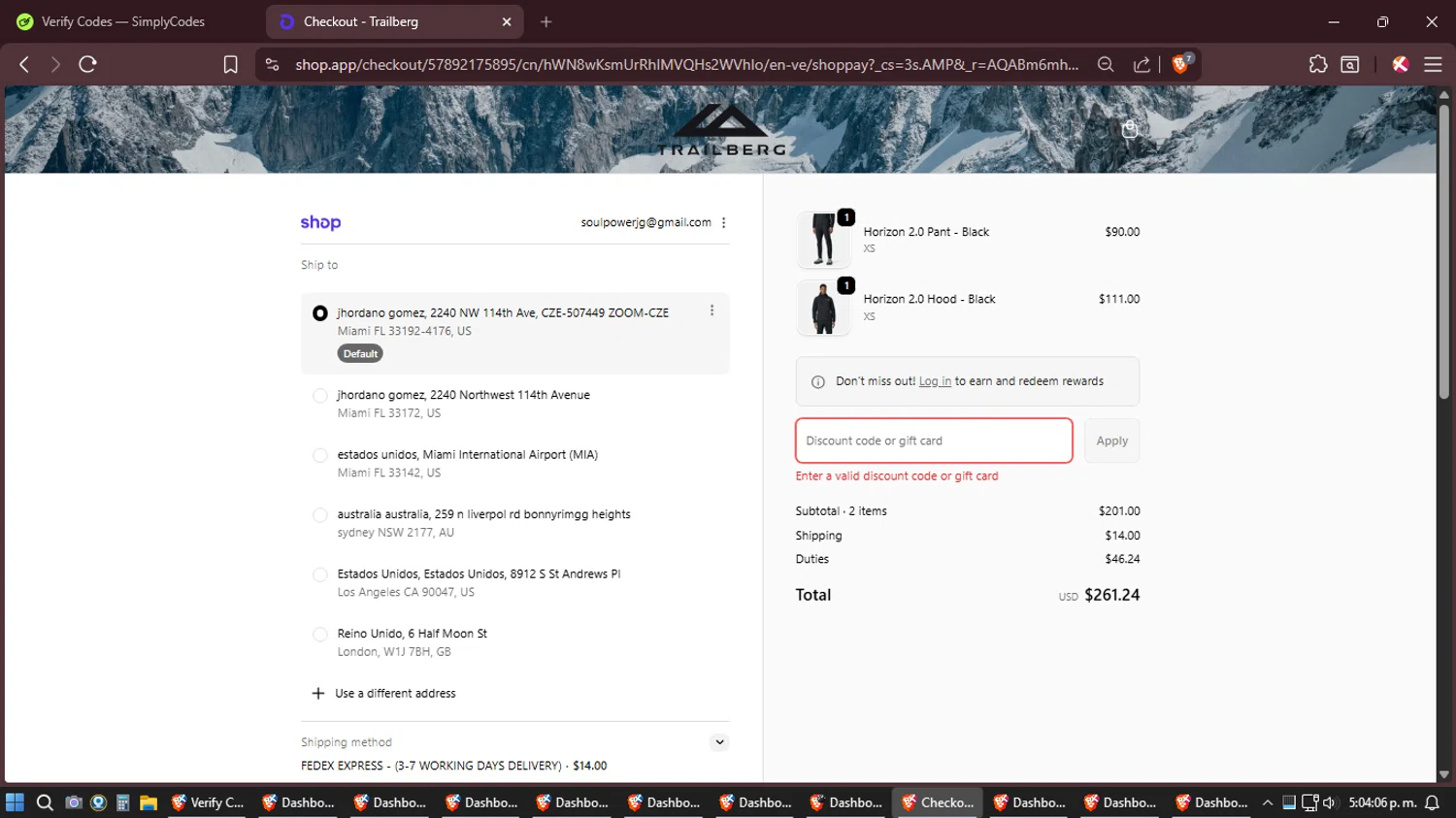Open the taskbar clock showing 5:04:06 p. m.
1456x818 pixels.
click(x=1382, y=802)
